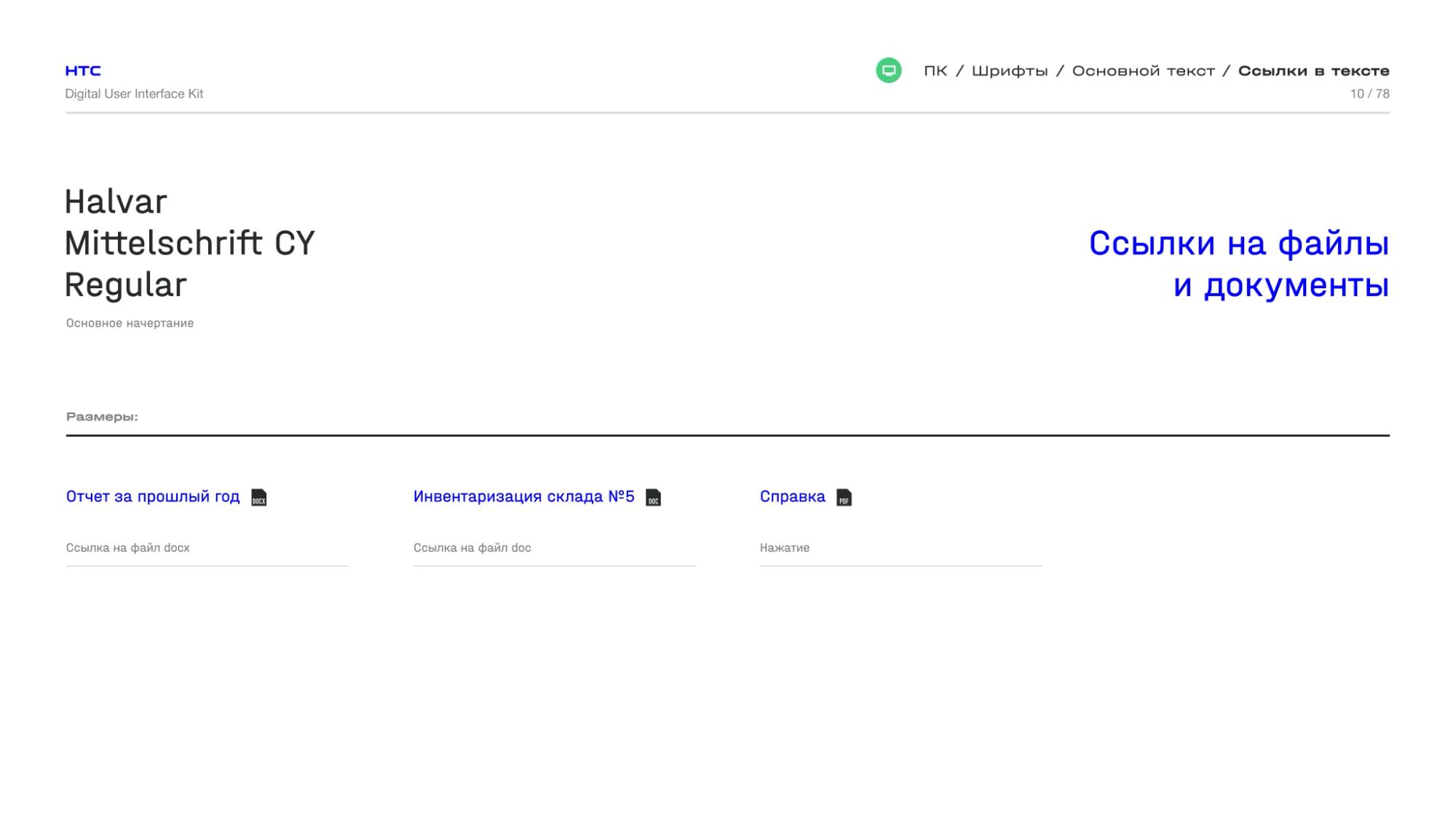Click the PDF file icon

844,498
